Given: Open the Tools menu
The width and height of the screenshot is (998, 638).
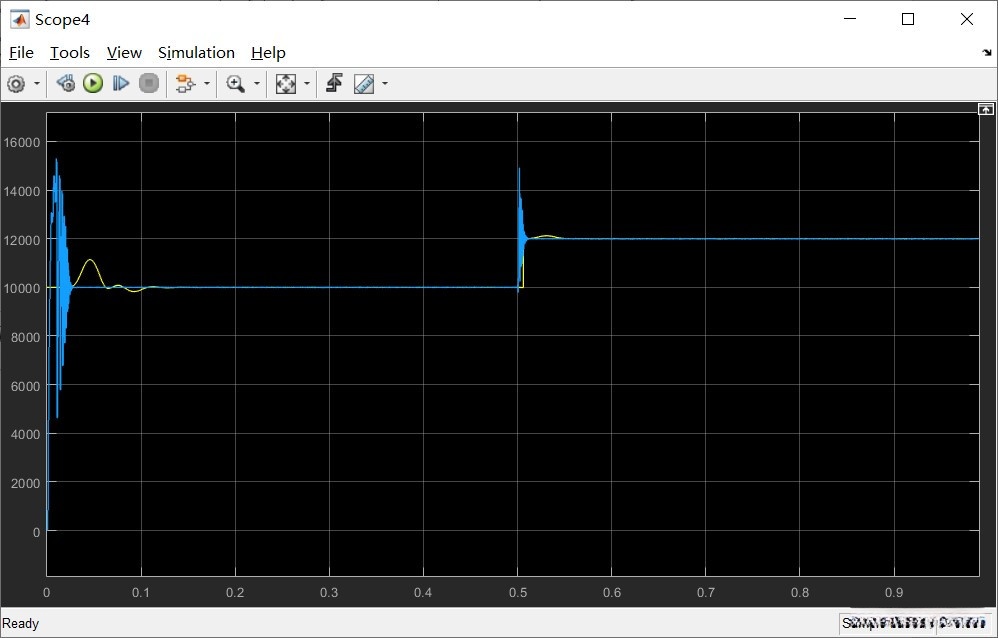Looking at the screenshot, I should click(69, 53).
